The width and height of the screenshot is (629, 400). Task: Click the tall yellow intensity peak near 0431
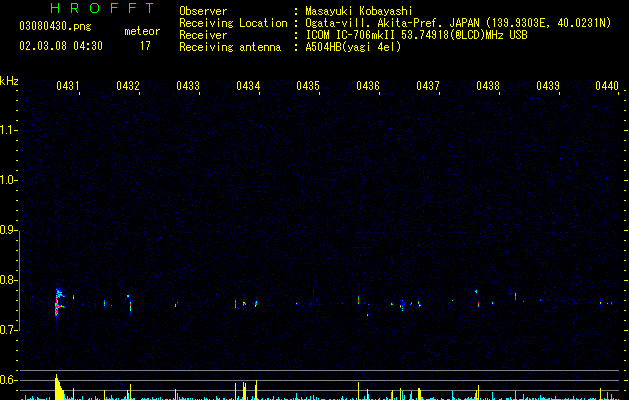(x=59, y=387)
